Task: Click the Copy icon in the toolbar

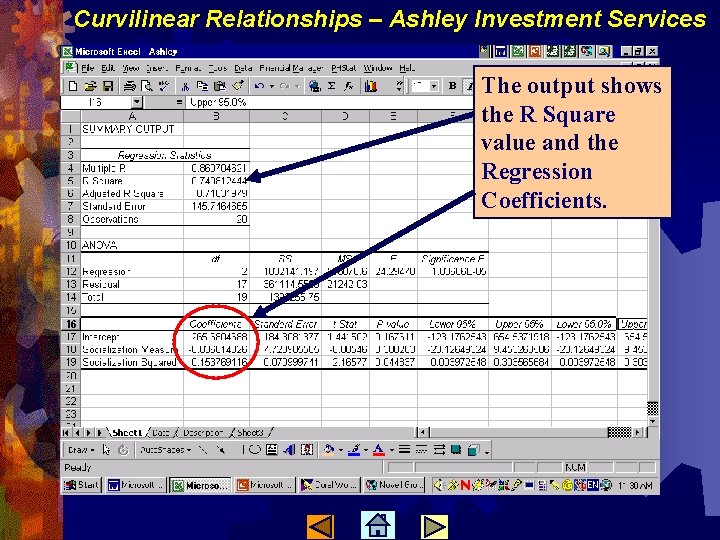Action: point(202,86)
